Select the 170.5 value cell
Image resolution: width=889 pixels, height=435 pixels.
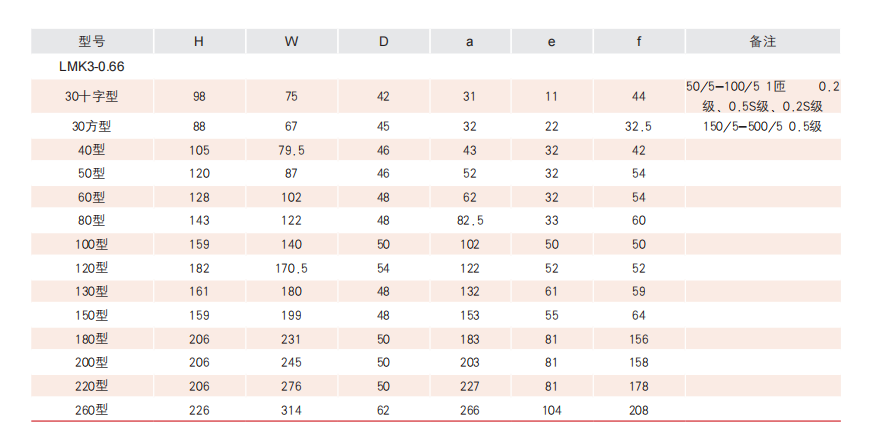pos(291,268)
